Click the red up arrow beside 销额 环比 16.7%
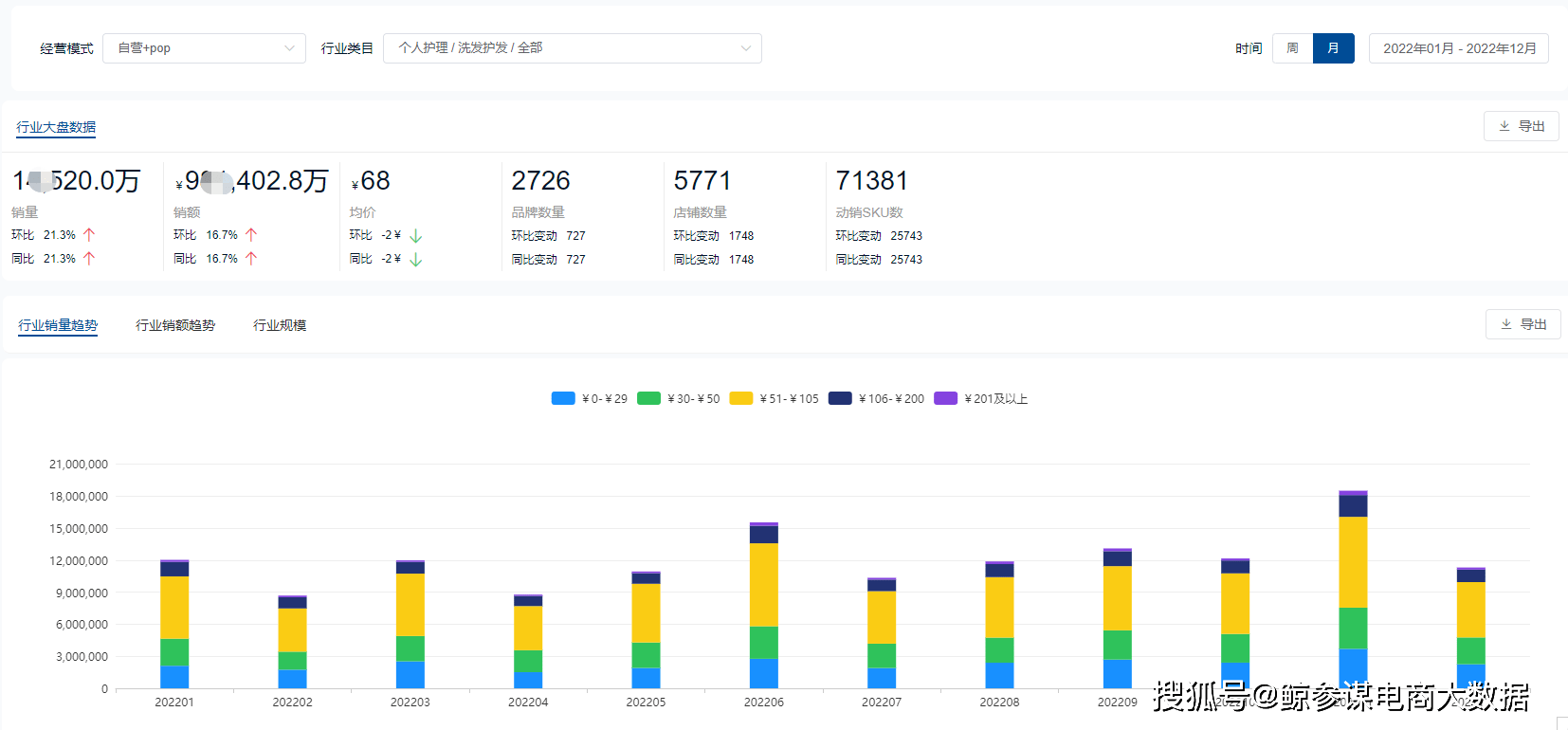1568x730 pixels. [251, 234]
